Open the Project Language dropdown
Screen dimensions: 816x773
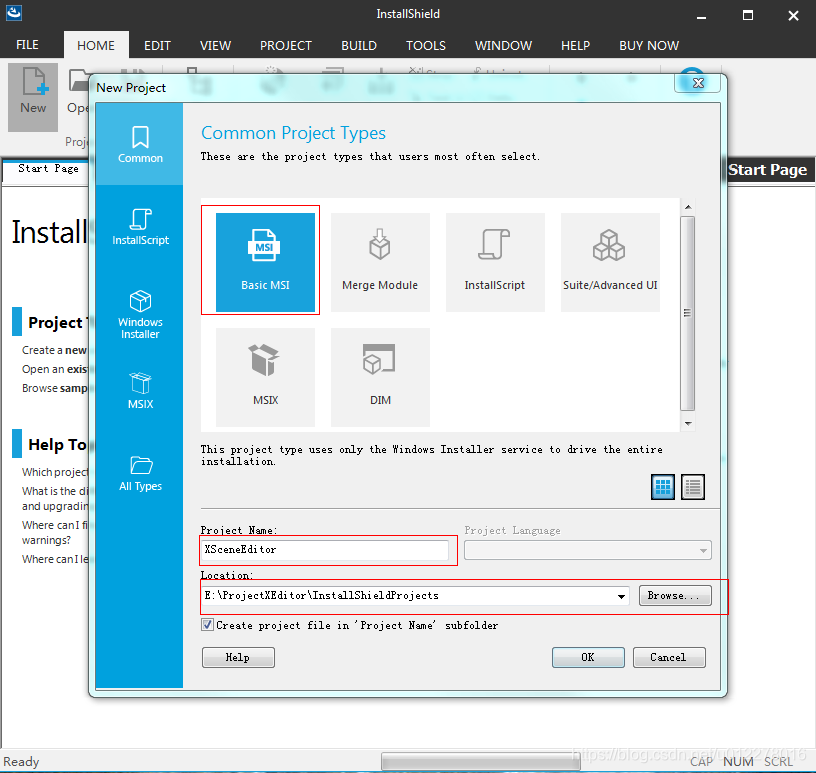coord(703,550)
